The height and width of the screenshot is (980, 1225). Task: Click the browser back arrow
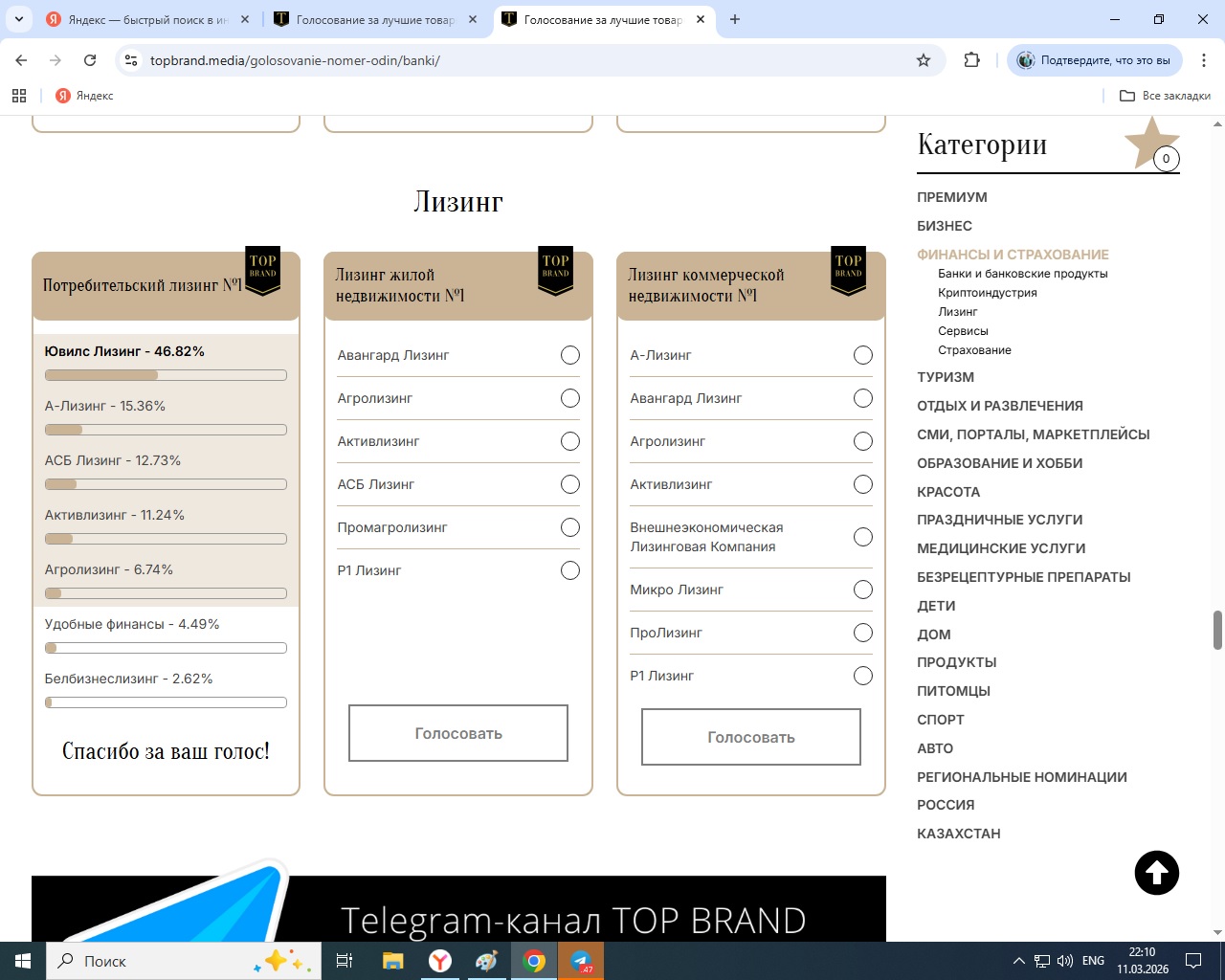click(x=21, y=60)
